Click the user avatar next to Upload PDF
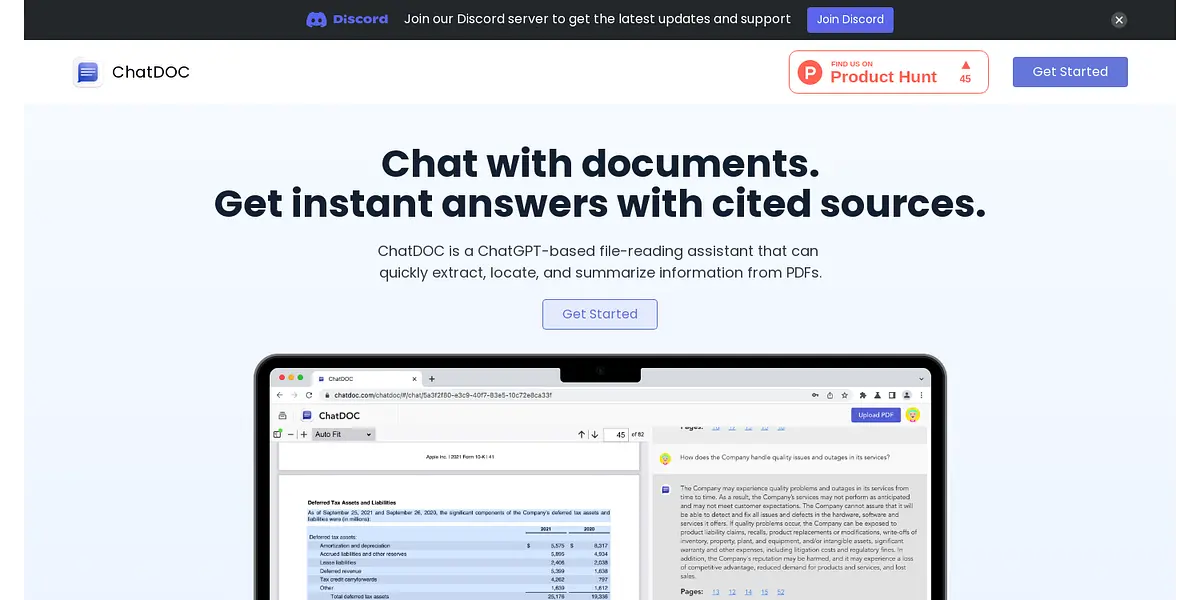This screenshot has height=600, width=1200. 912,415
